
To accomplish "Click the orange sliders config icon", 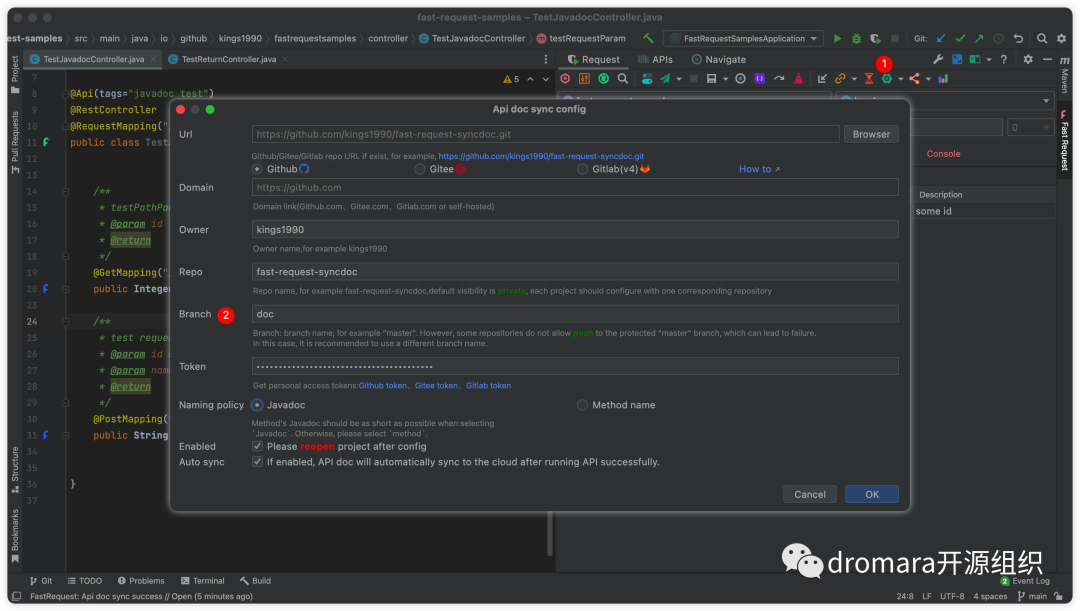I will 584,79.
